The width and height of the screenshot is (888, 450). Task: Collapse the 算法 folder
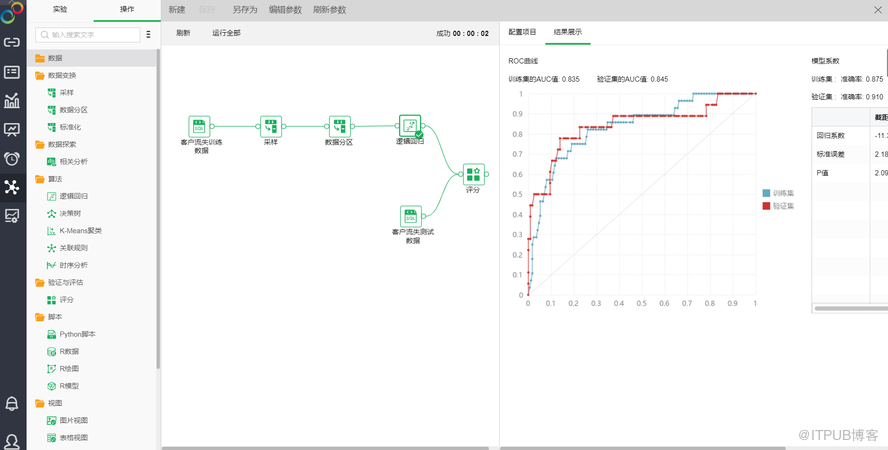(x=40, y=179)
